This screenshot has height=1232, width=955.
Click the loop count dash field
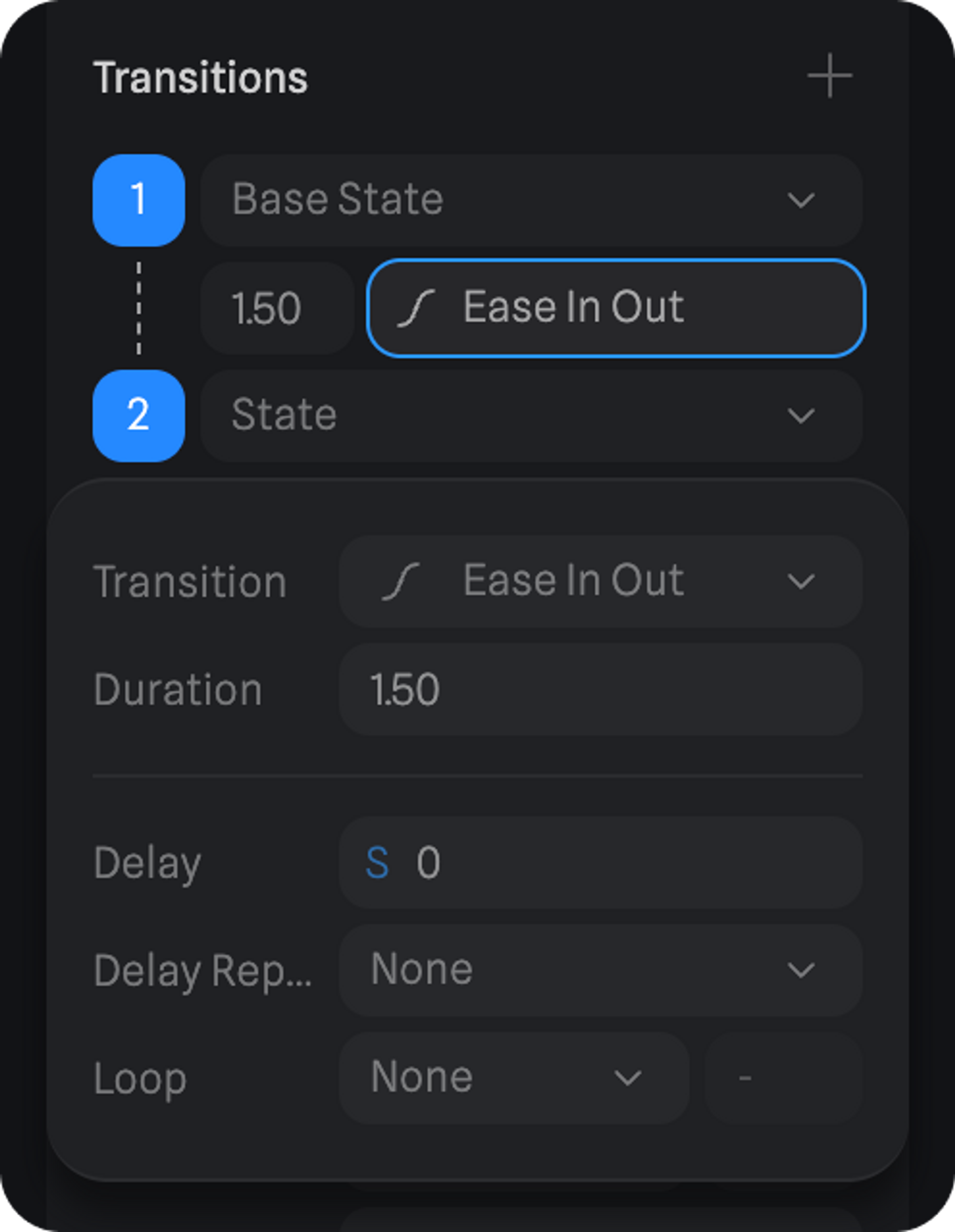click(784, 1078)
